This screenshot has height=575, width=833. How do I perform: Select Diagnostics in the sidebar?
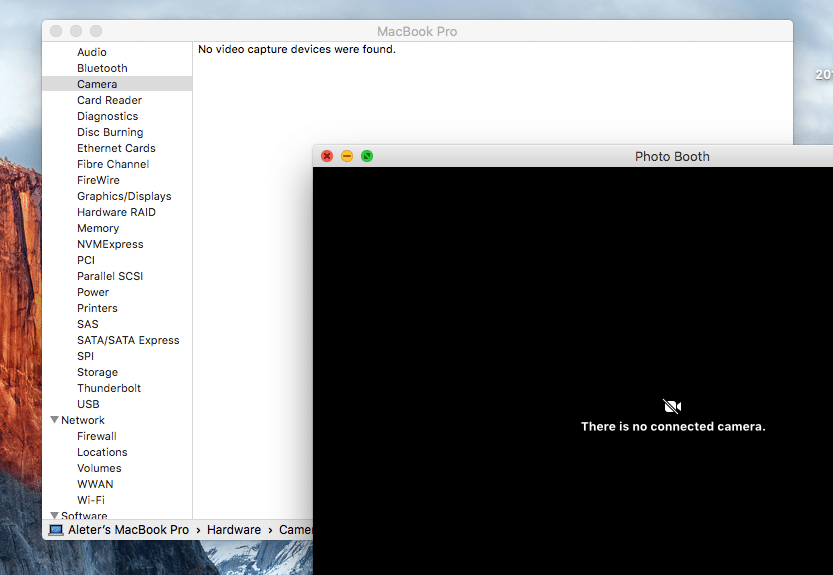pos(107,116)
